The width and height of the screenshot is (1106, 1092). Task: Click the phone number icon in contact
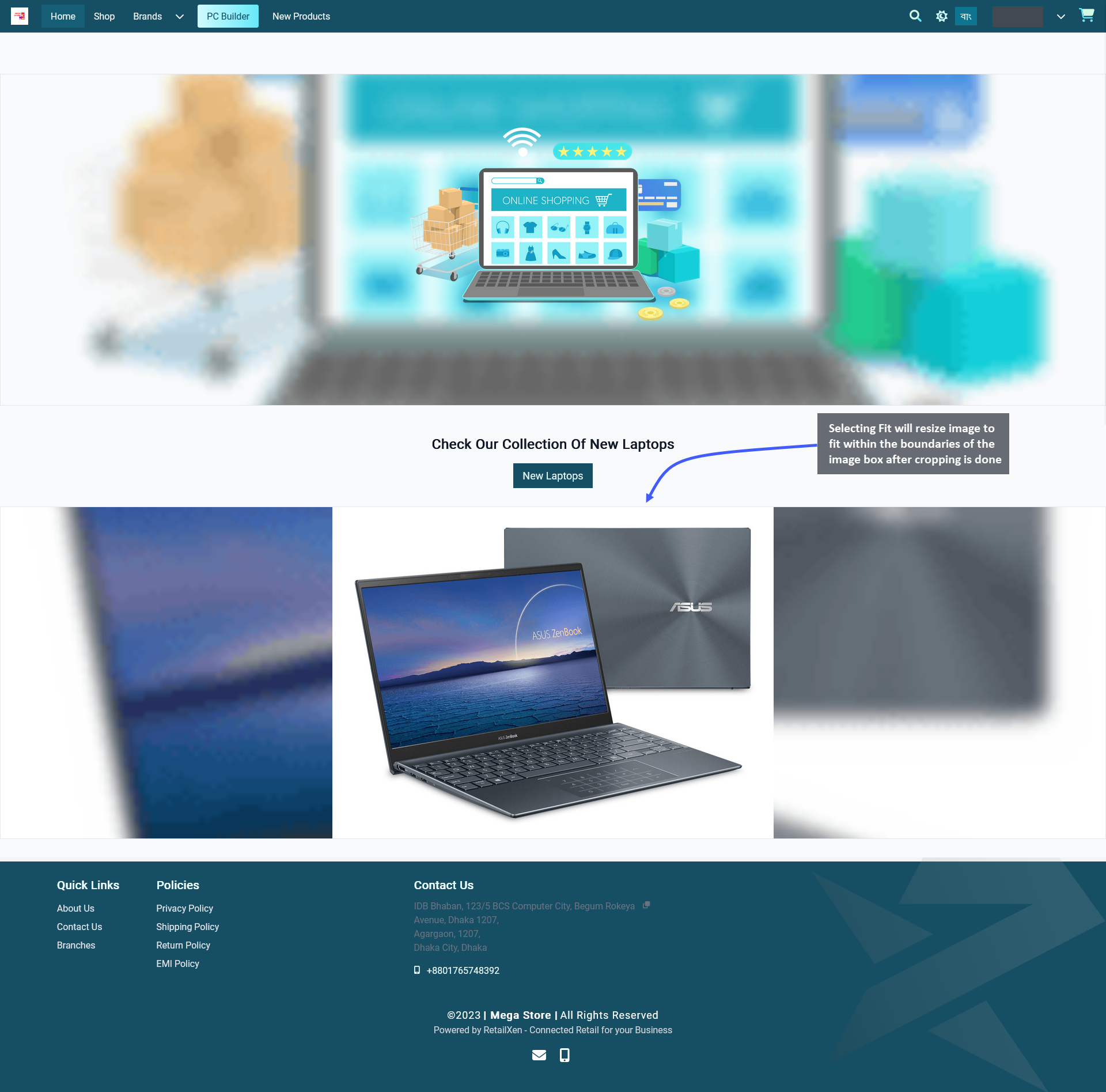pos(418,970)
